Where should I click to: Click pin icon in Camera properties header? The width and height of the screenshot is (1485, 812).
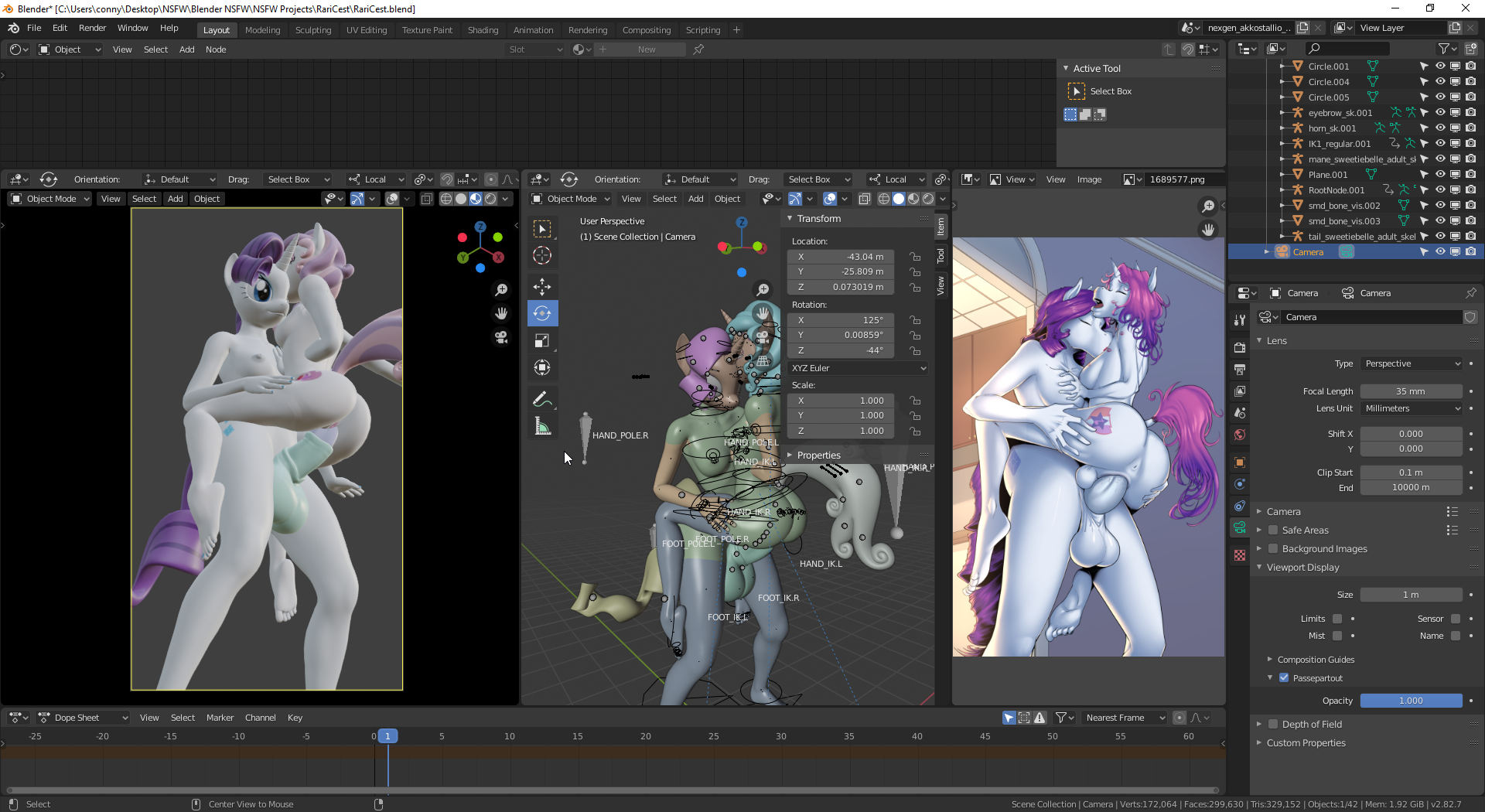[x=1470, y=293]
